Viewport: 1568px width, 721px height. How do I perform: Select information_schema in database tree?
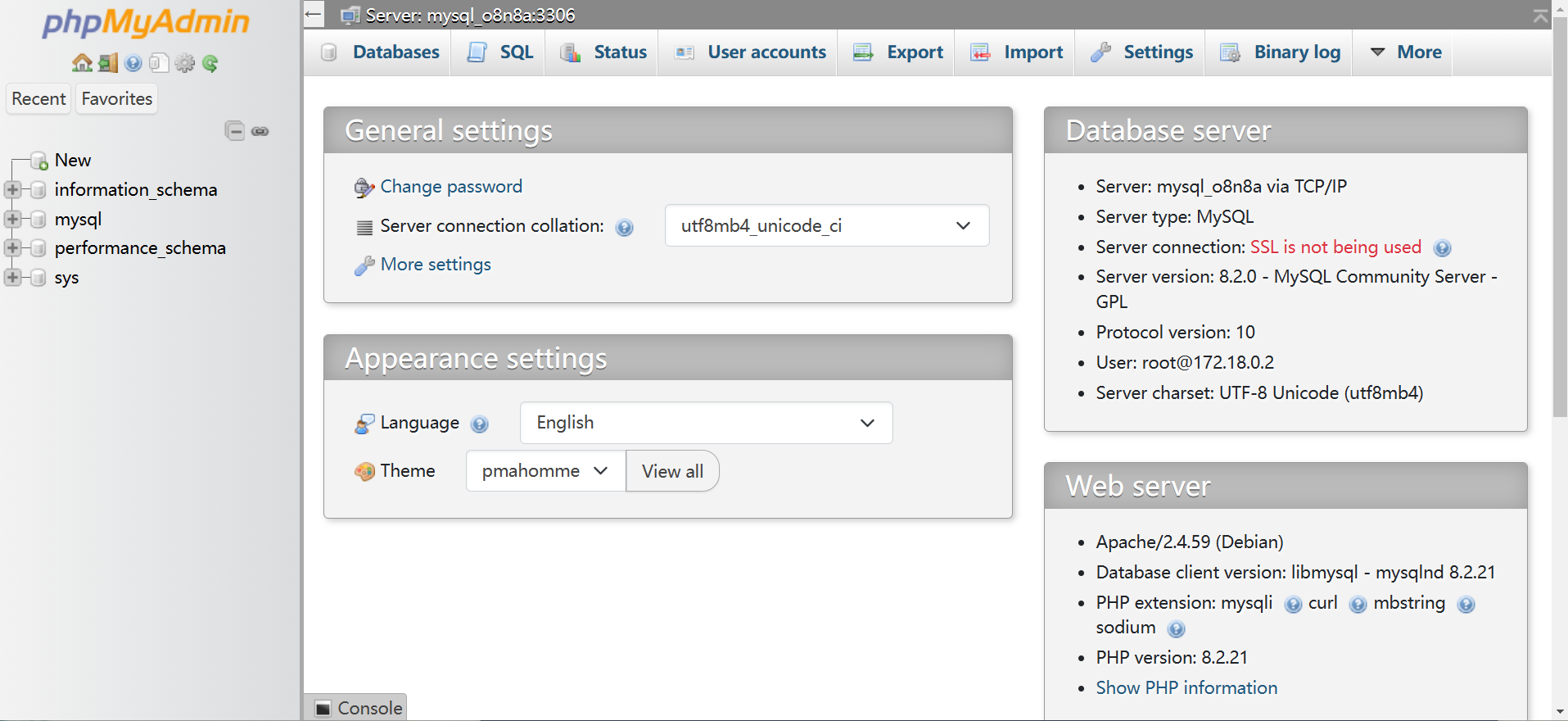pos(136,190)
